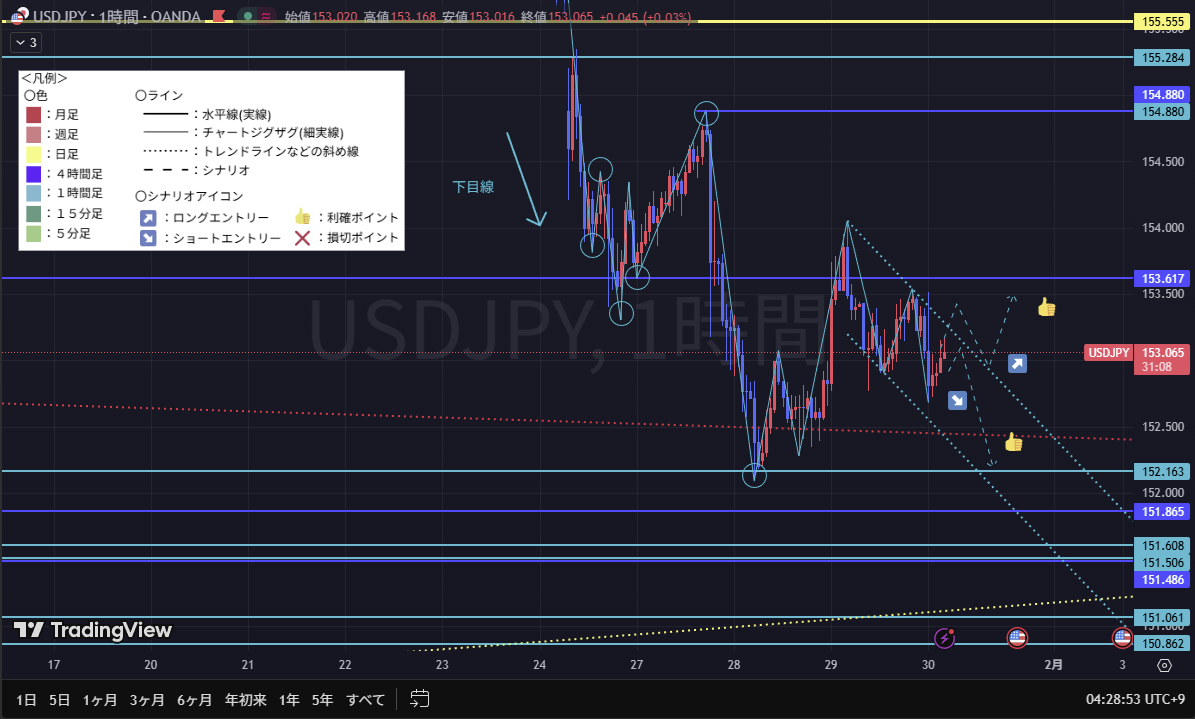Click the purple lightning event marker
1195x719 pixels.
pyautogui.click(x=945, y=638)
